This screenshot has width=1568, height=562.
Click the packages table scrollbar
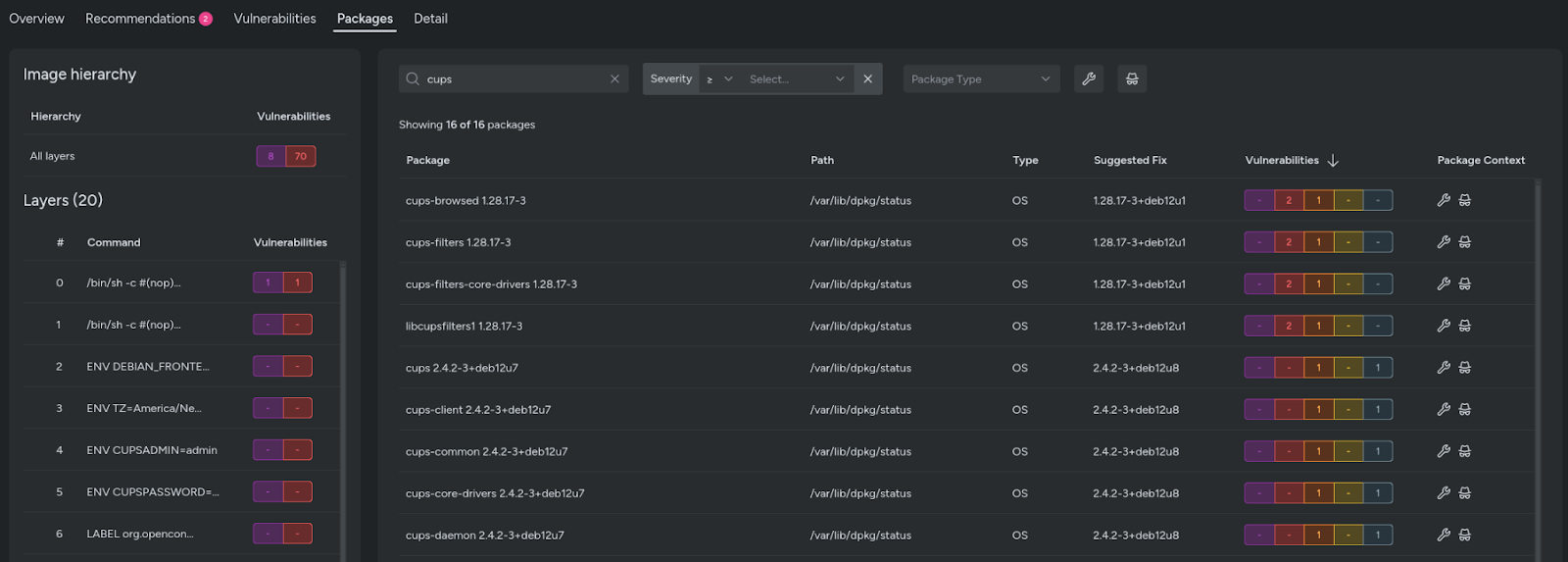click(1538, 371)
